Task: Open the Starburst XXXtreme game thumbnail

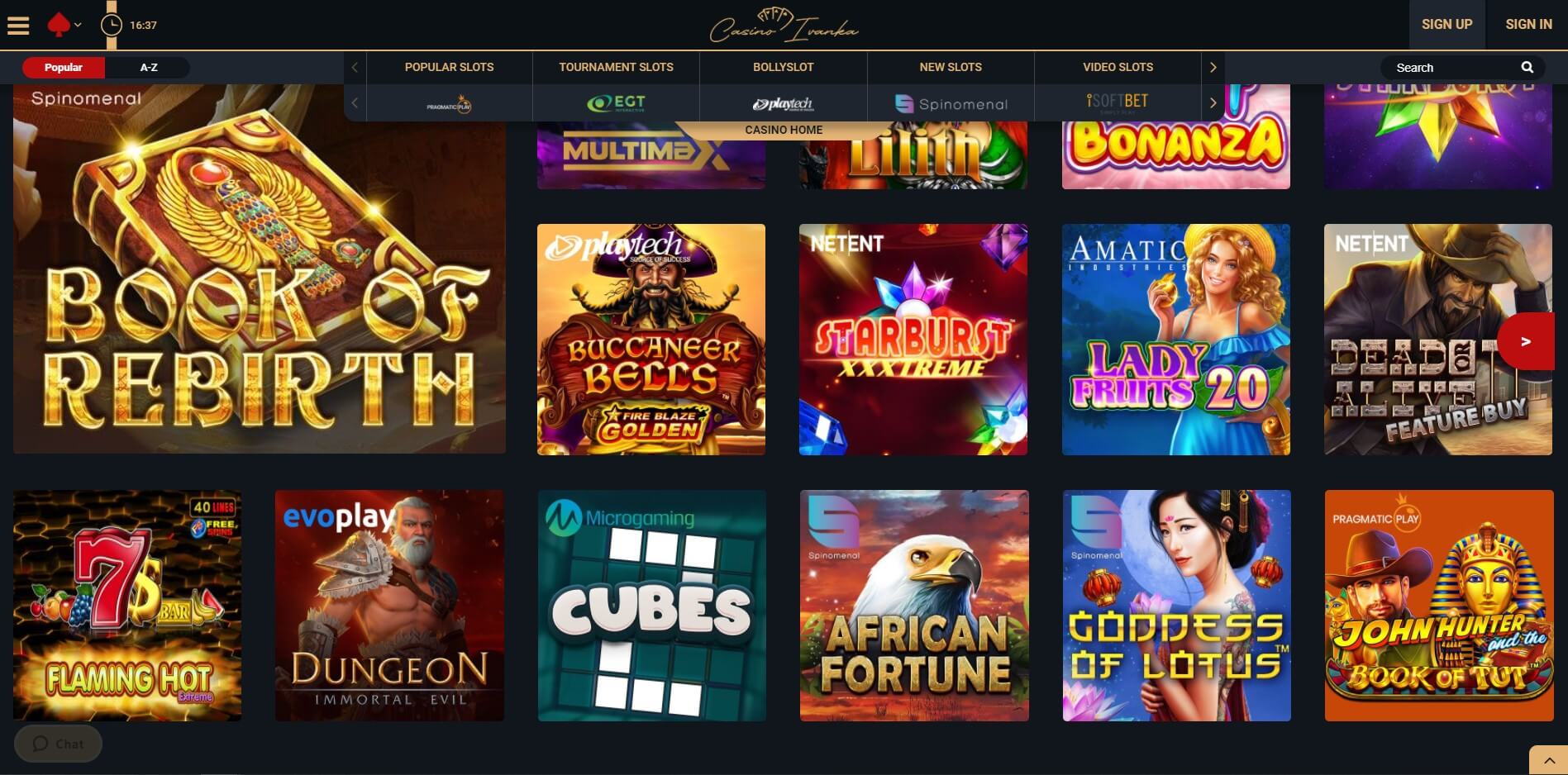Action: click(x=913, y=340)
